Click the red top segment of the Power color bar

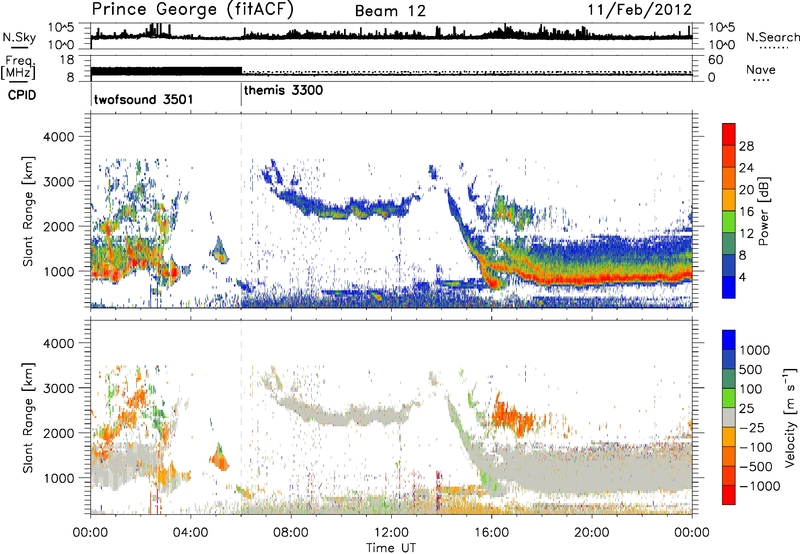[729, 134]
